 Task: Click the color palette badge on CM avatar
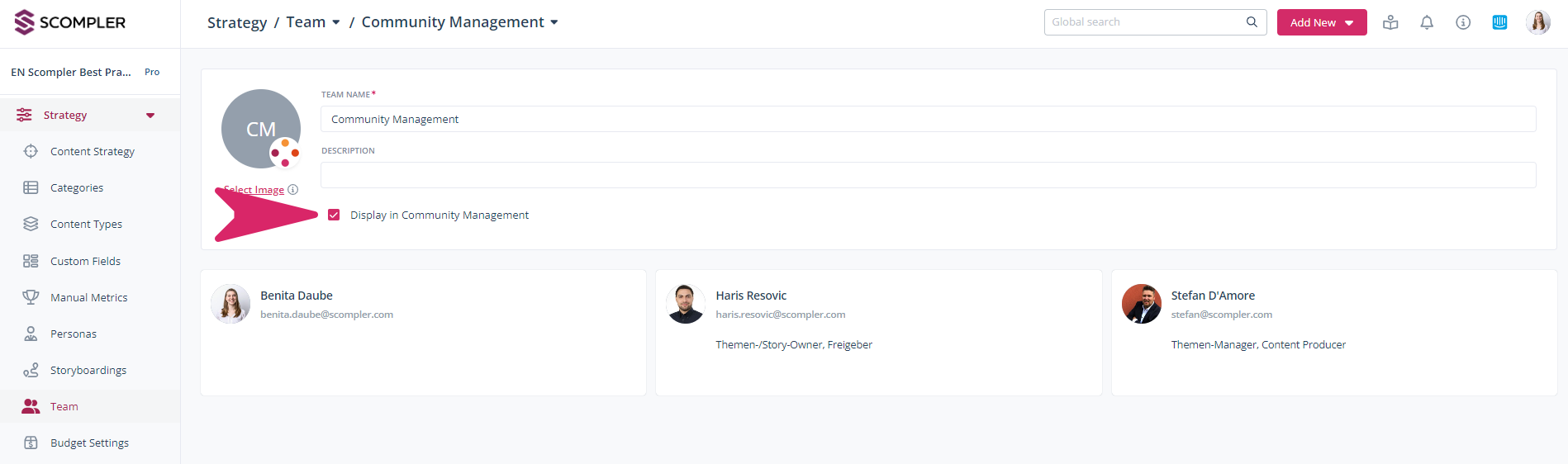[x=285, y=153]
